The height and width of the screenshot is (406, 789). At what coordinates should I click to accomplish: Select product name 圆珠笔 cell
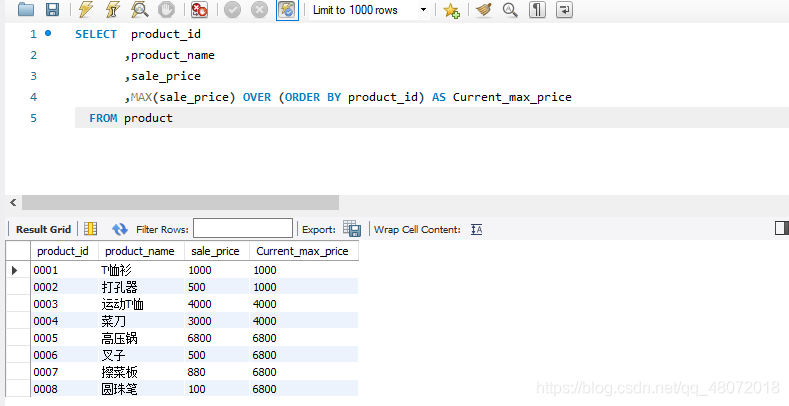coord(141,389)
